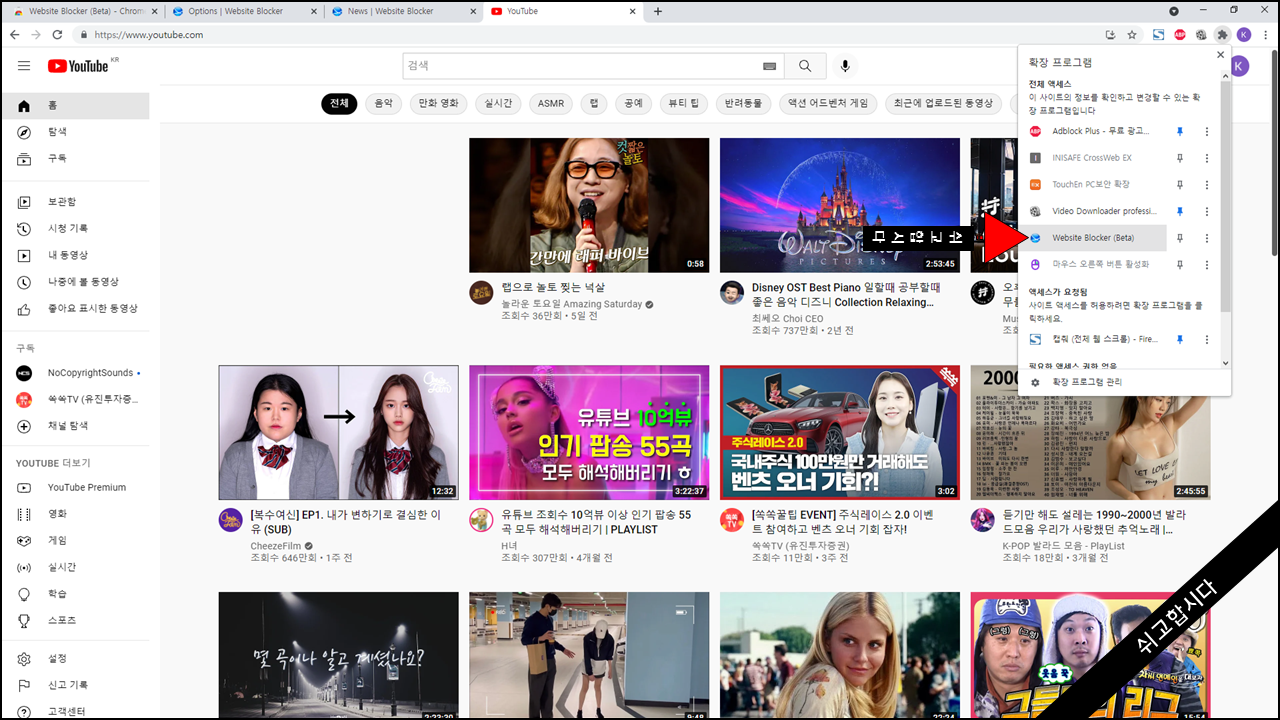The height and width of the screenshot is (720, 1280).
Task: Unpin Adblock Plus from toolbar
Action: [1180, 131]
